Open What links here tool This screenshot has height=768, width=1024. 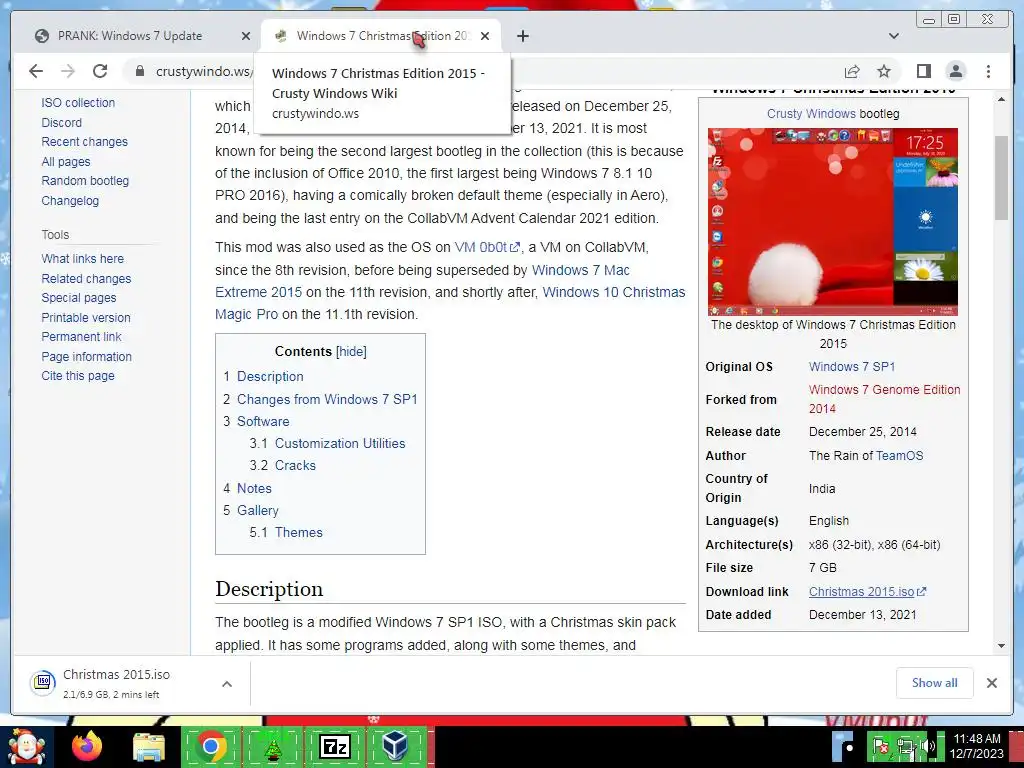(x=82, y=259)
